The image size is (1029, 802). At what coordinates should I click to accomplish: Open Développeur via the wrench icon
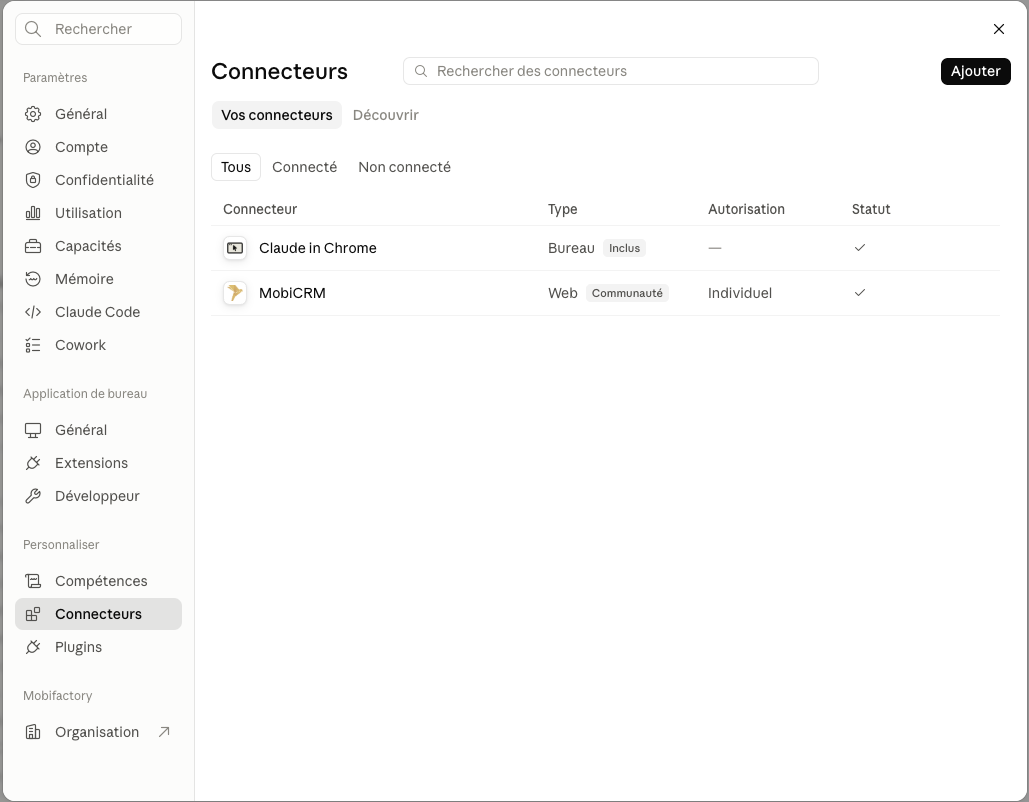(98, 496)
